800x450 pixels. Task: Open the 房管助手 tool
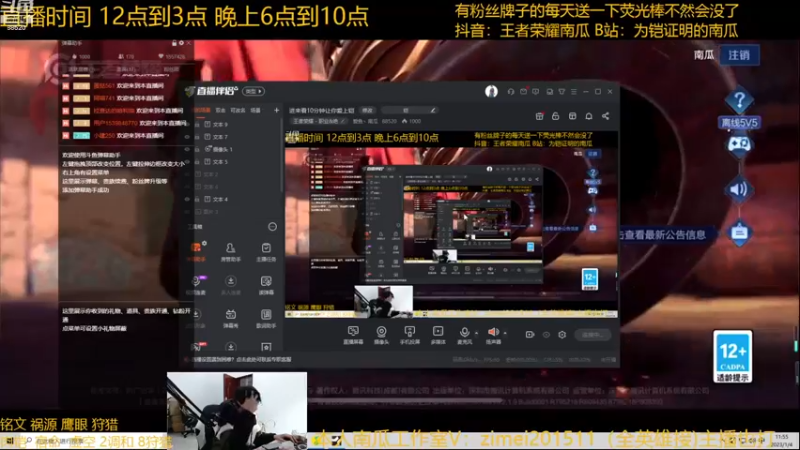(x=231, y=252)
